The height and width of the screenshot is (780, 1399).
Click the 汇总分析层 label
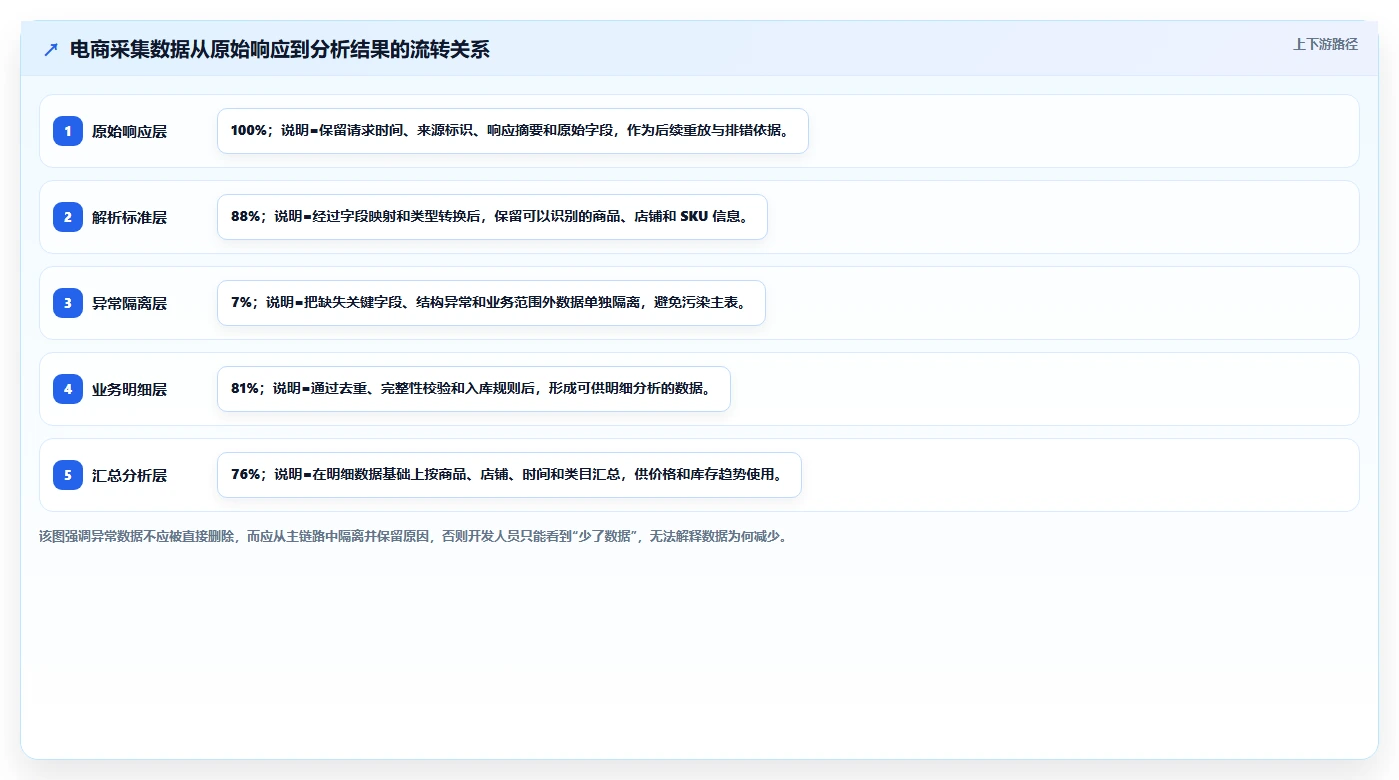tap(129, 475)
